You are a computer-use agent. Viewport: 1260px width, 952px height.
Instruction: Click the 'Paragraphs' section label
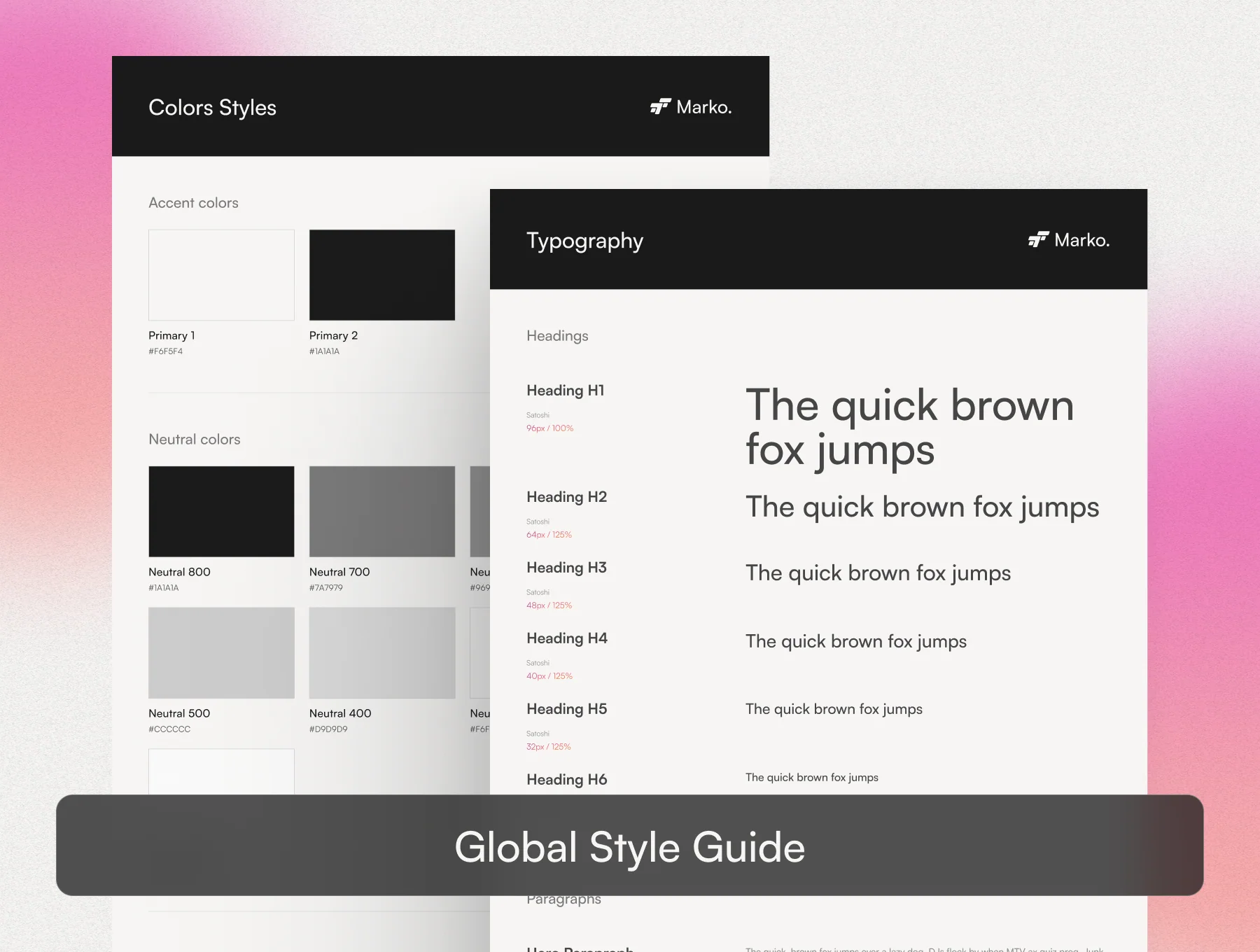coord(563,900)
